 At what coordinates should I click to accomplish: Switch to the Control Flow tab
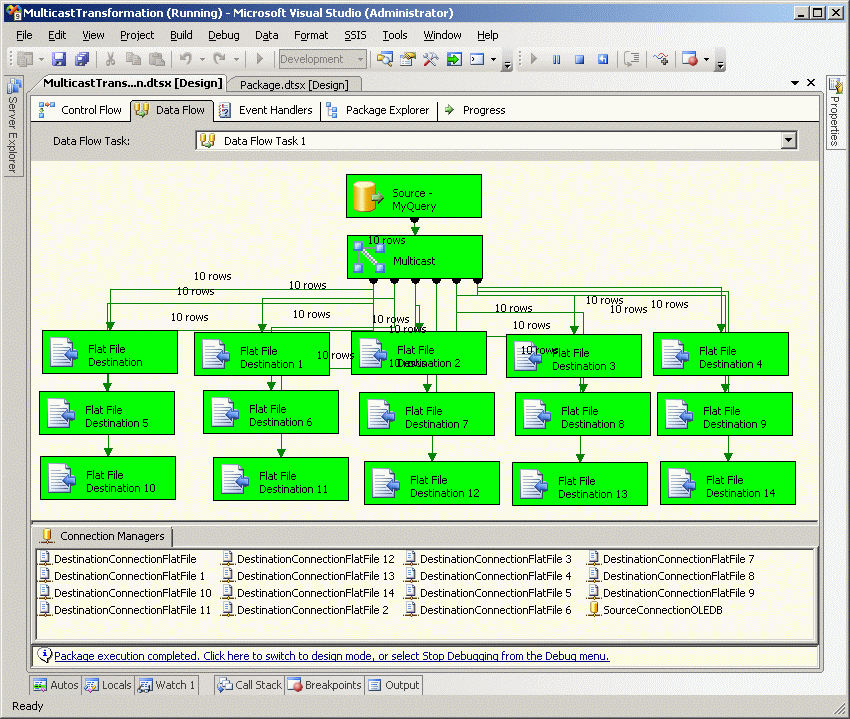[x=81, y=110]
